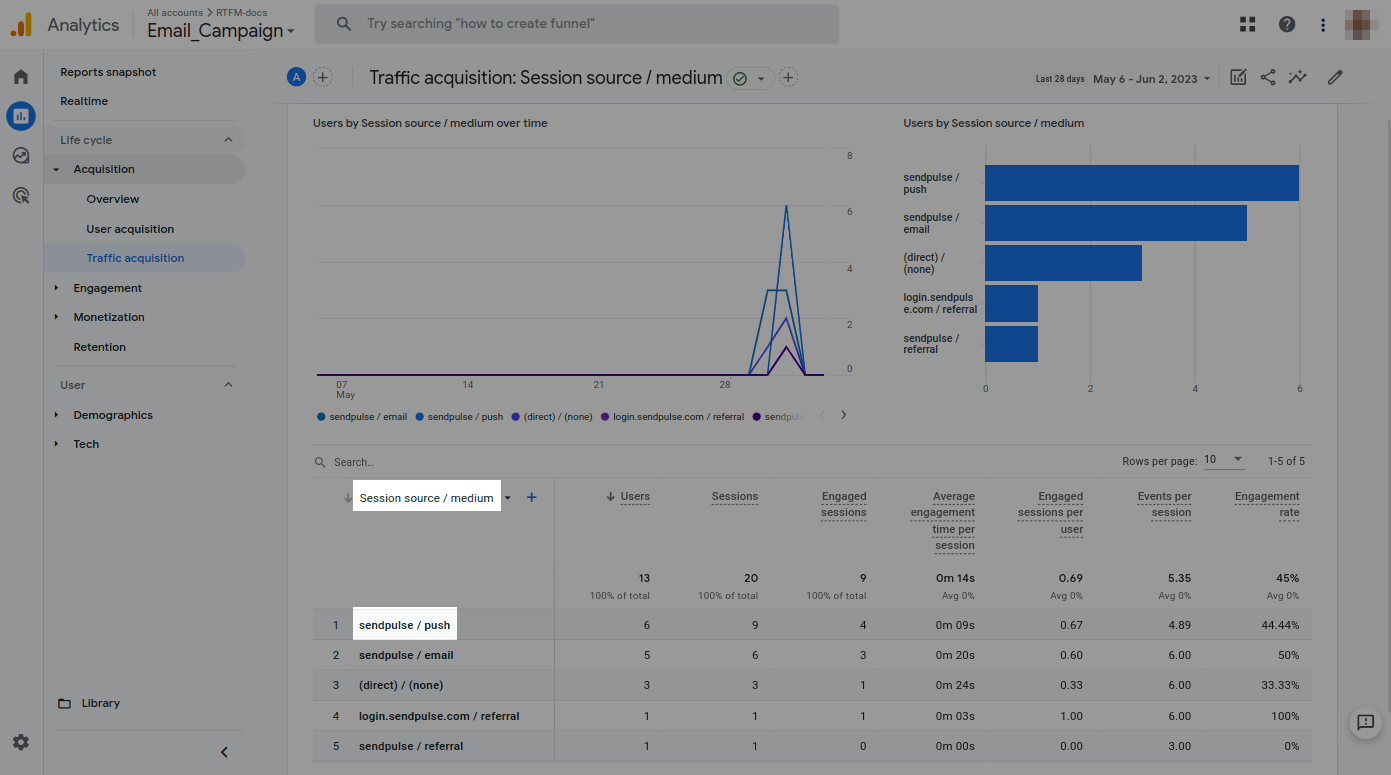The image size is (1391, 775).
Task: Toggle the (direct) / (none) legend series
Action: 557,417
